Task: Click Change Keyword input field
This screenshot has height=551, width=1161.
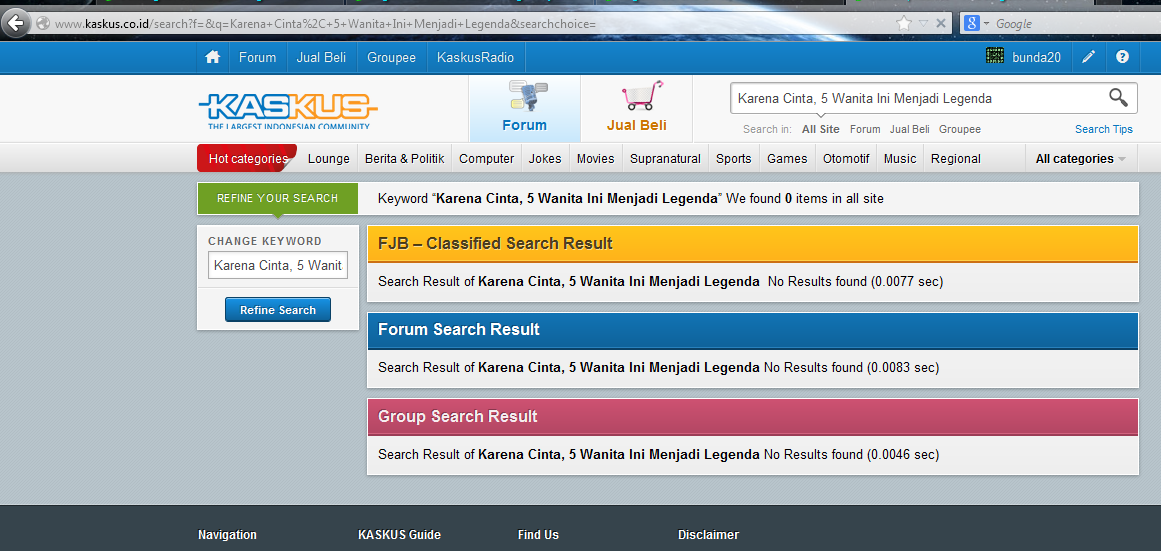Action: coord(278,265)
